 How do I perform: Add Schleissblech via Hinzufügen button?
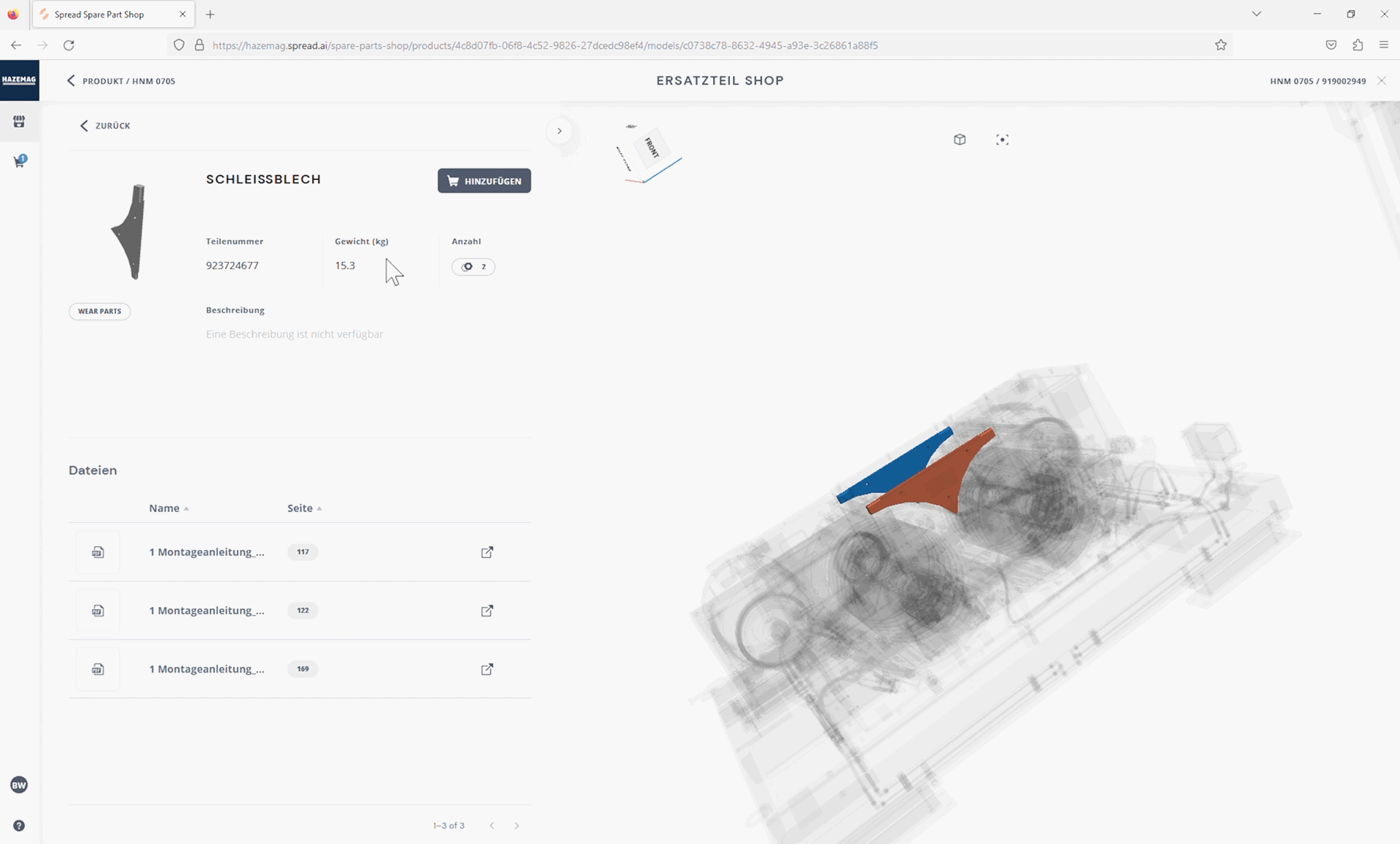click(484, 181)
